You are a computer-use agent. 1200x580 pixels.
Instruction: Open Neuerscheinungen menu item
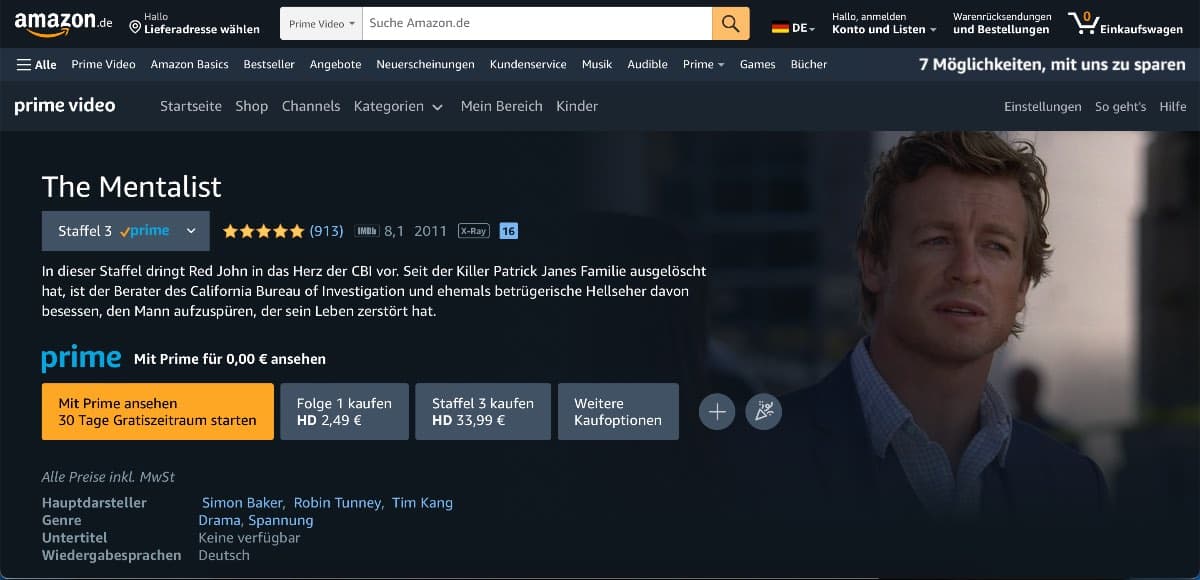(425, 64)
